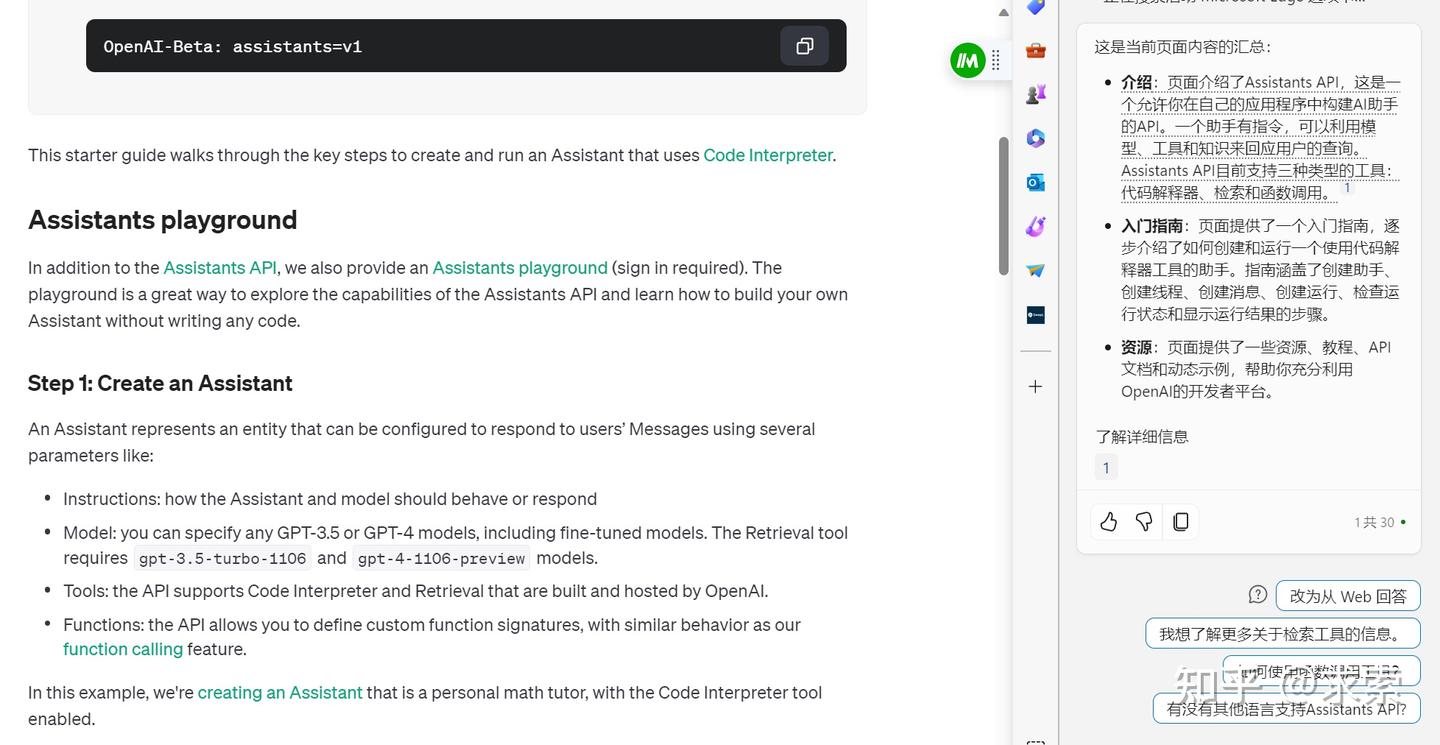1440x745 pixels.
Task: Click the green Immersive Translate floating icon
Action: click(x=967, y=61)
